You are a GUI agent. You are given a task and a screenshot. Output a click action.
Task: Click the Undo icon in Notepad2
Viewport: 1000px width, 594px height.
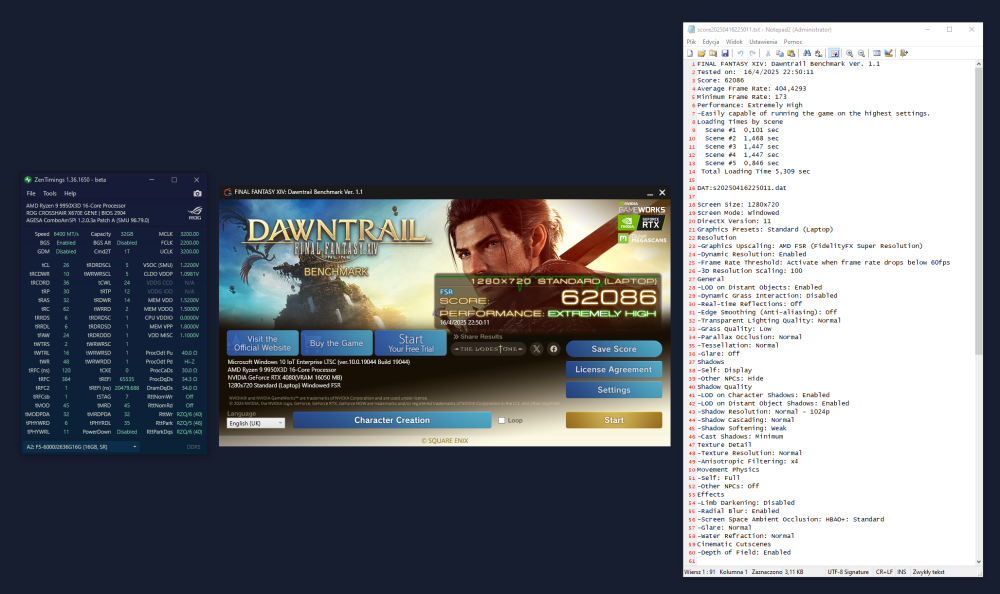click(x=740, y=53)
